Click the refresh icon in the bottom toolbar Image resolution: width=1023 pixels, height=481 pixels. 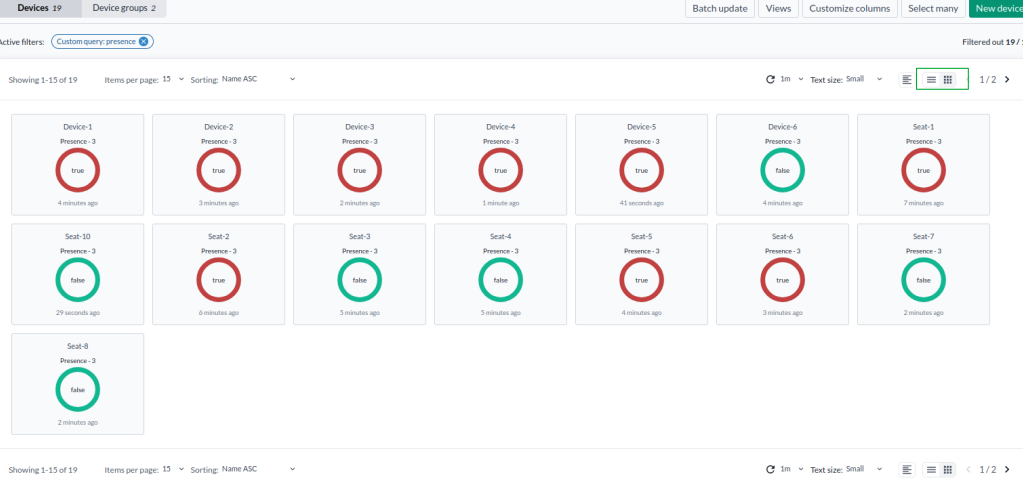click(x=770, y=469)
